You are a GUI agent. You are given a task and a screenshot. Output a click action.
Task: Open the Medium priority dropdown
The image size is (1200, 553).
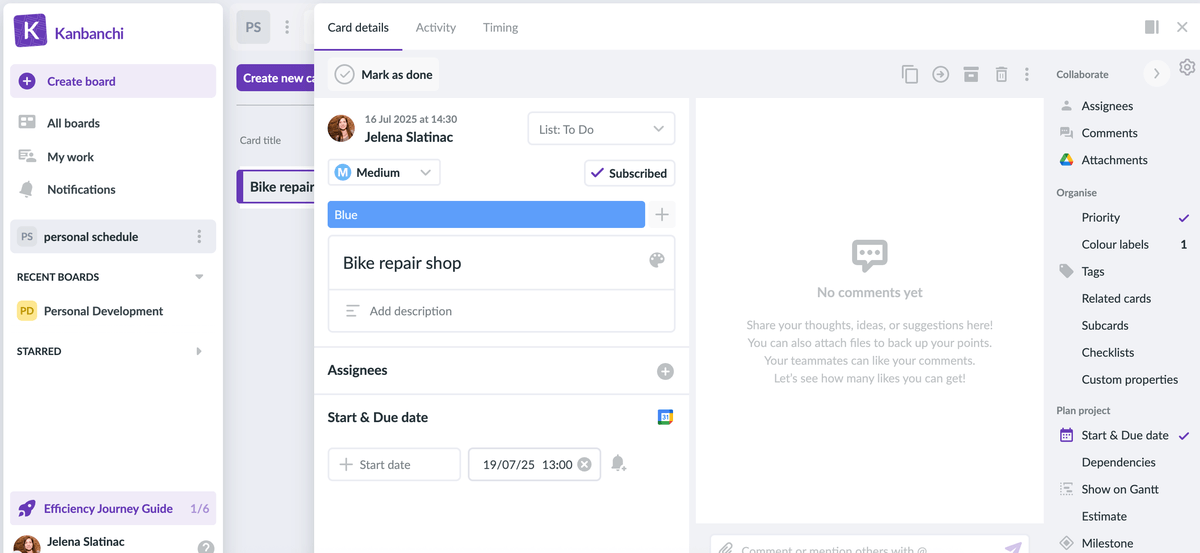[384, 173]
